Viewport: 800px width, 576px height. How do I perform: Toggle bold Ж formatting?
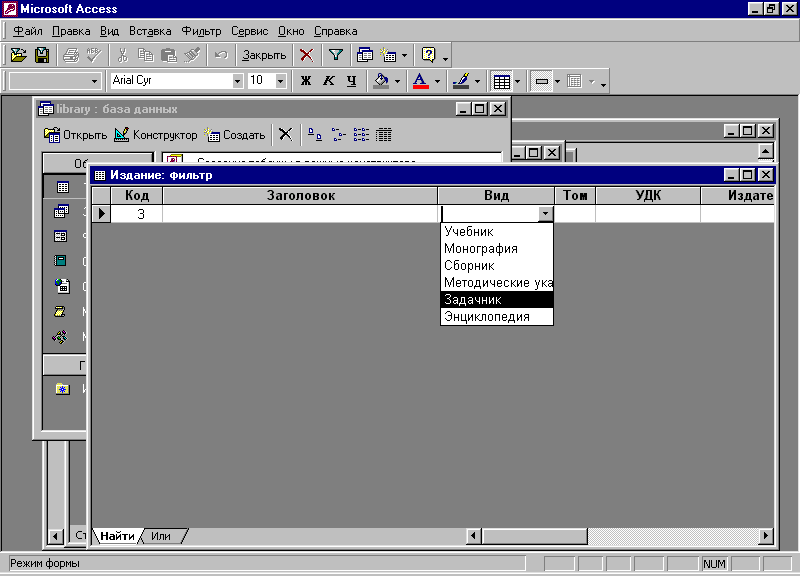click(306, 81)
